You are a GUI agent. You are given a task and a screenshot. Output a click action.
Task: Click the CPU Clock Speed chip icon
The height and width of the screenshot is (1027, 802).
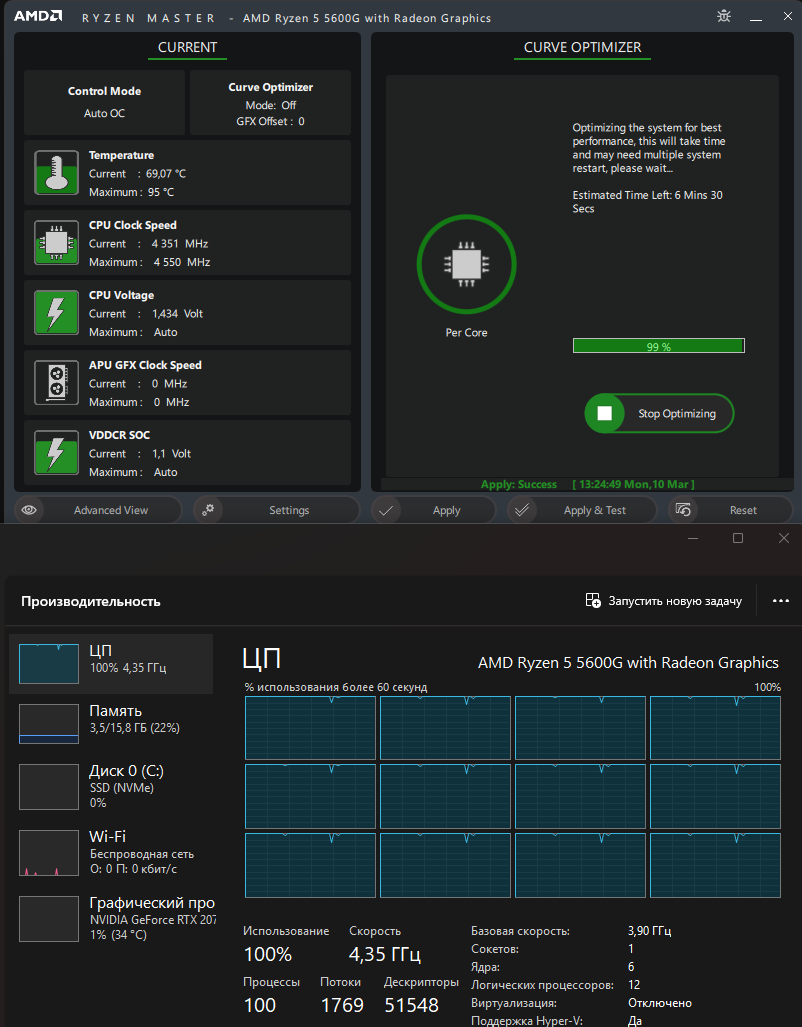(56, 242)
